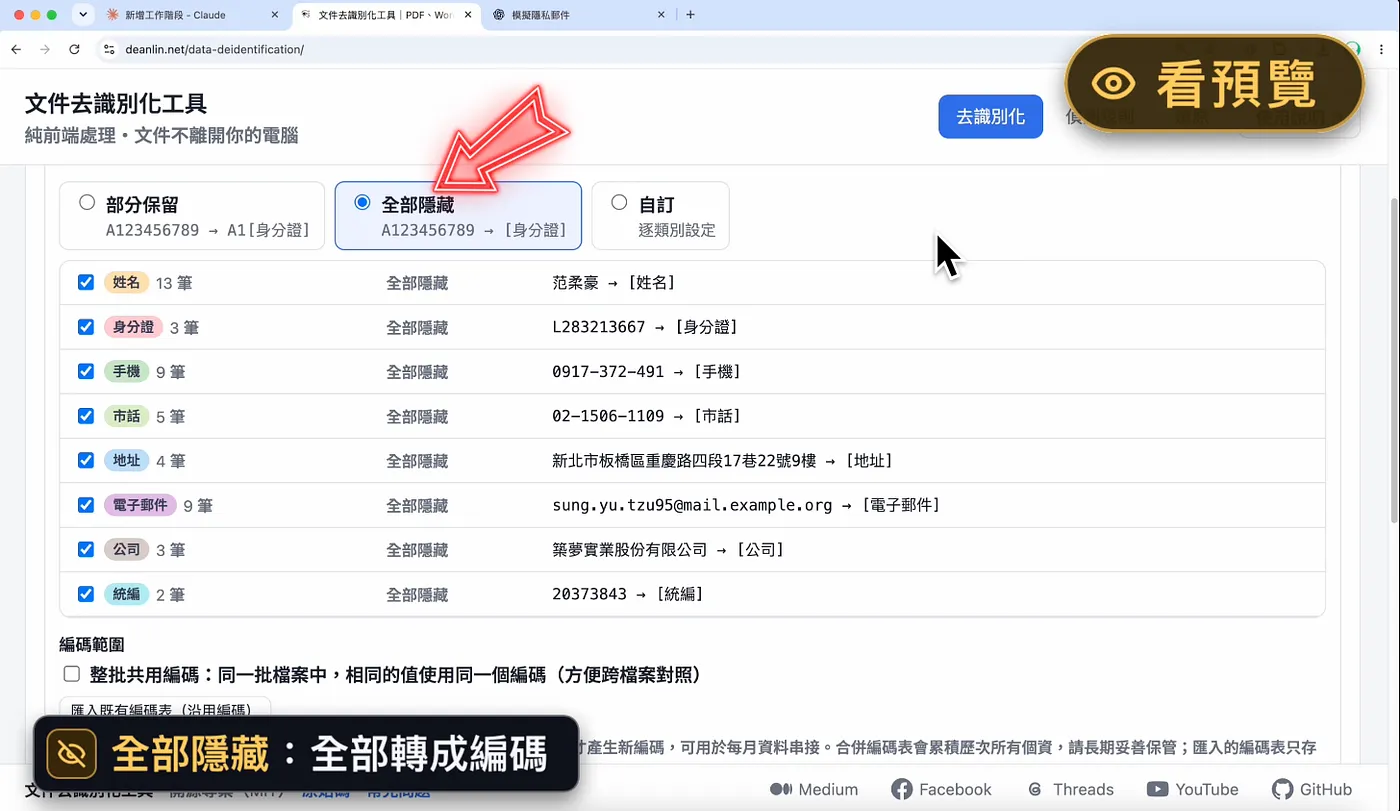Image resolution: width=1400 pixels, height=811 pixels.
Task: Open the YouTube link in footer
Action: (x=1192, y=789)
